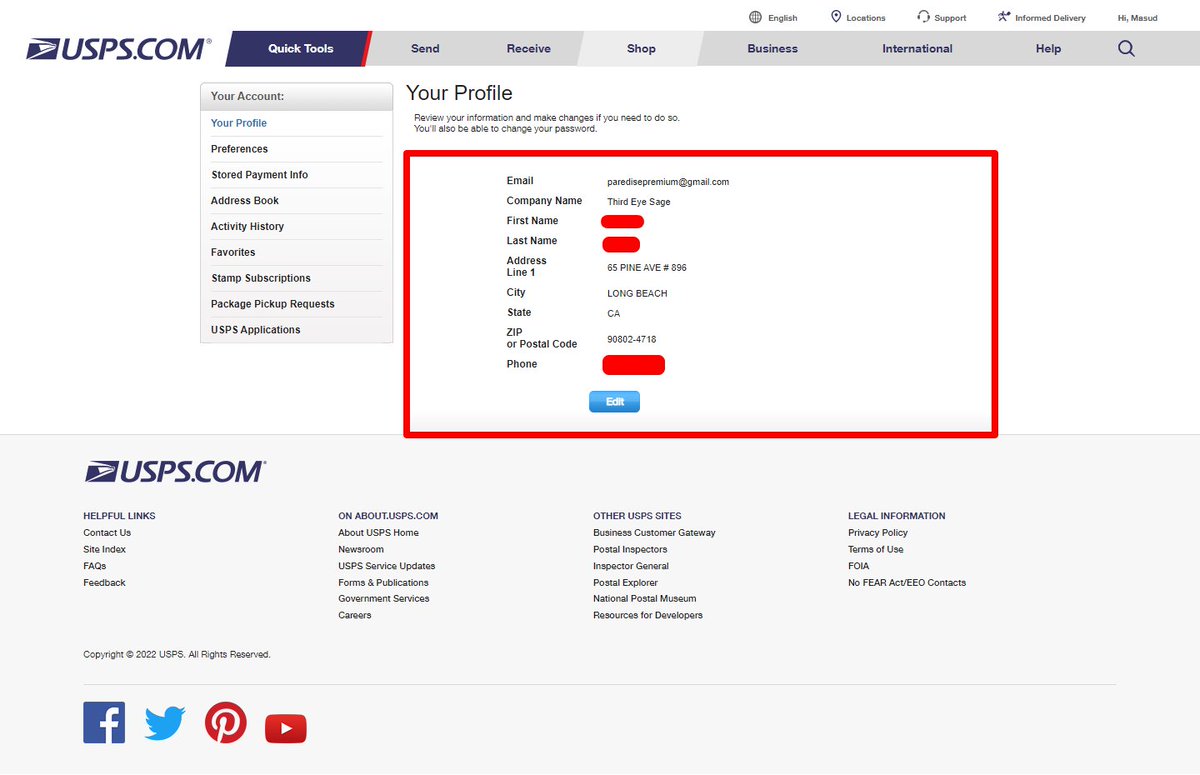The width and height of the screenshot is (1200, 775).
Task: Open Favorites in account sidebar
Action: point(233,253)
